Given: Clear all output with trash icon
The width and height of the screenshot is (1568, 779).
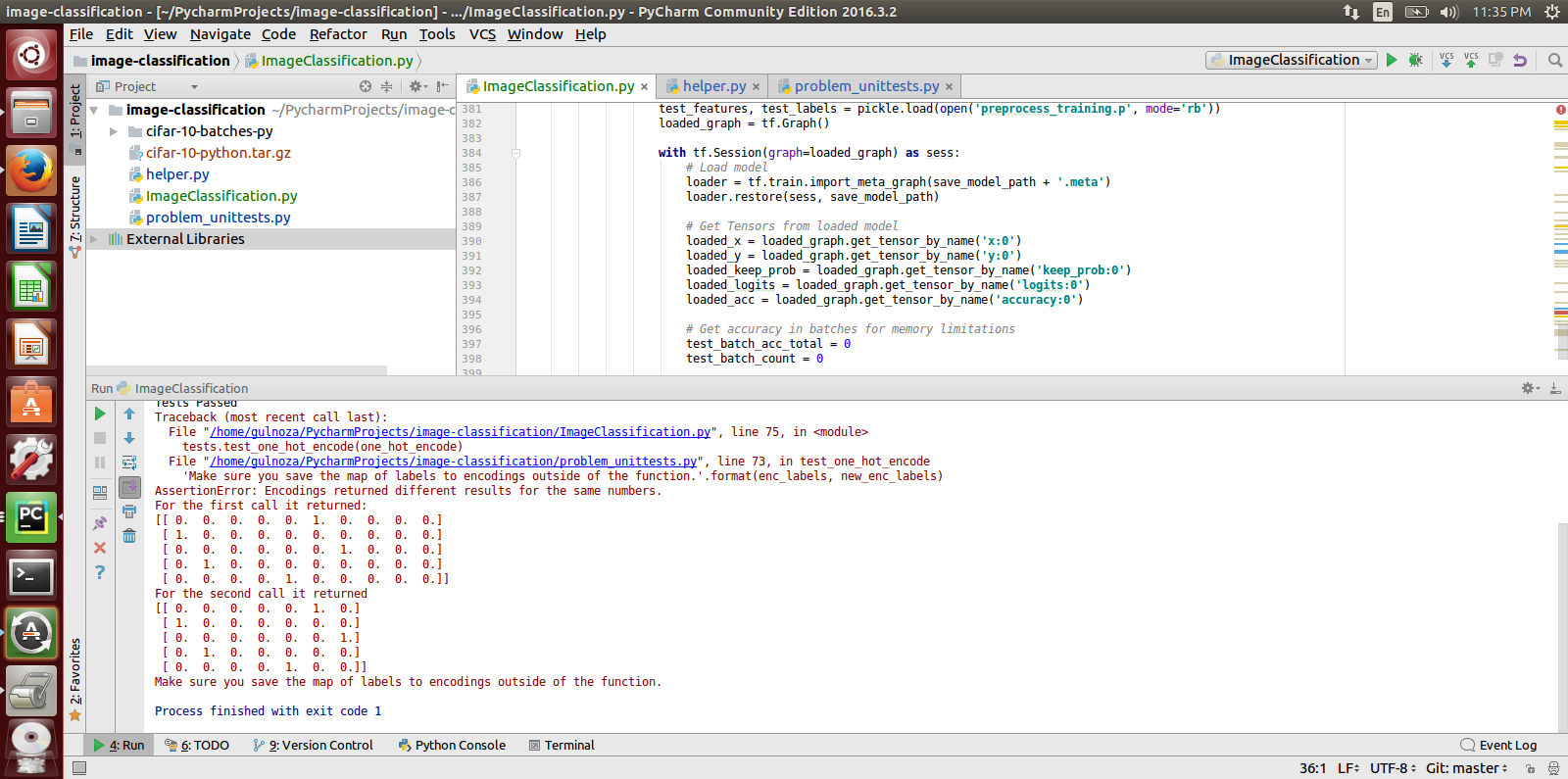Looking at the screenshot, I should (x=129, y=536).
